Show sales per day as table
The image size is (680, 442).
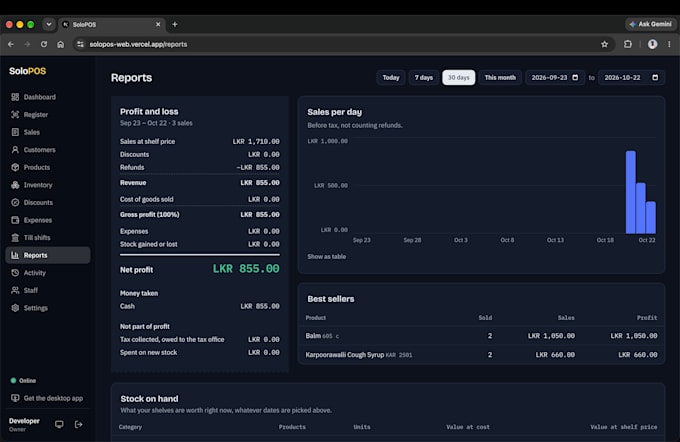(327, 256)
